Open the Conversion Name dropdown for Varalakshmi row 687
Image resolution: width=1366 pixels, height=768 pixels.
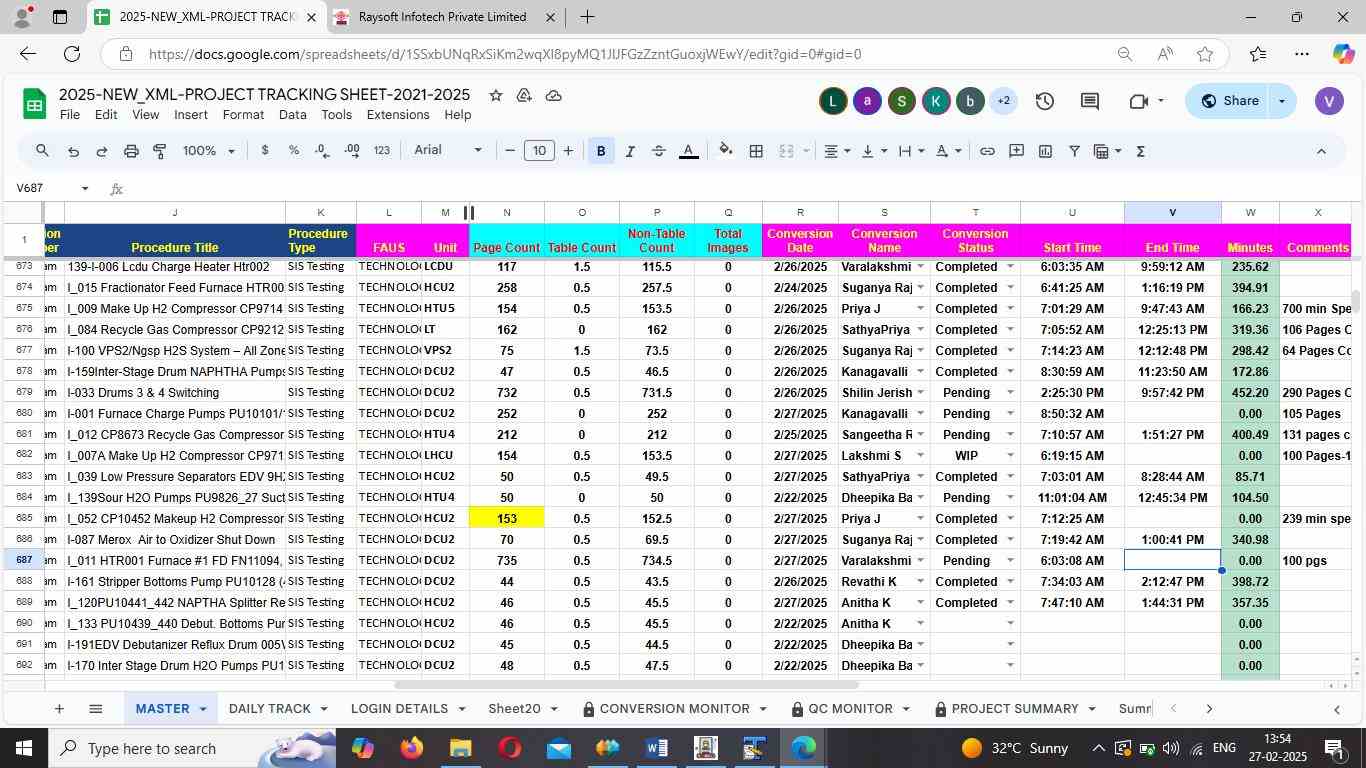[920, 561]
